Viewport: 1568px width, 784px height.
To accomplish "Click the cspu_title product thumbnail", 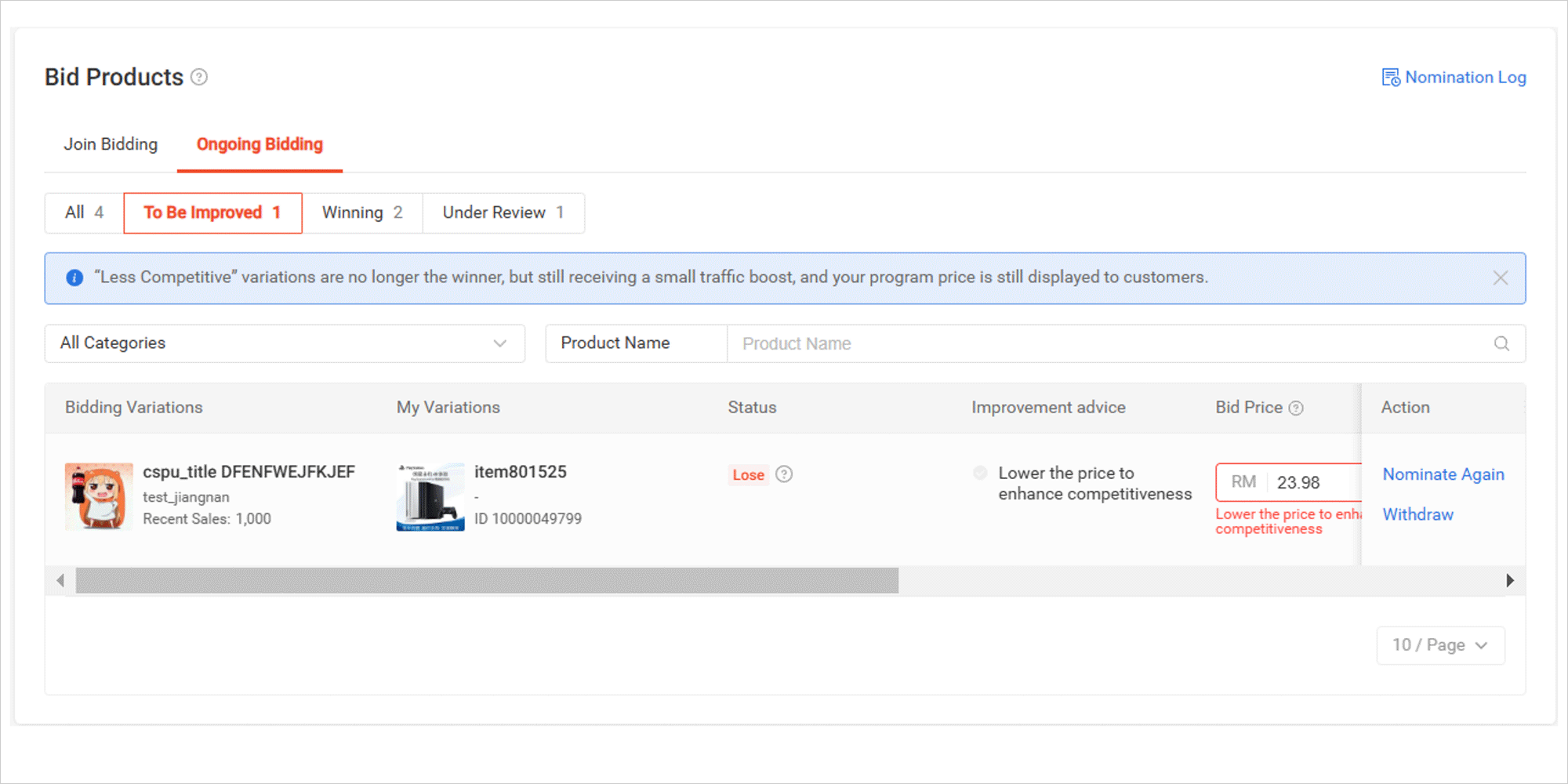I will 99,496.
